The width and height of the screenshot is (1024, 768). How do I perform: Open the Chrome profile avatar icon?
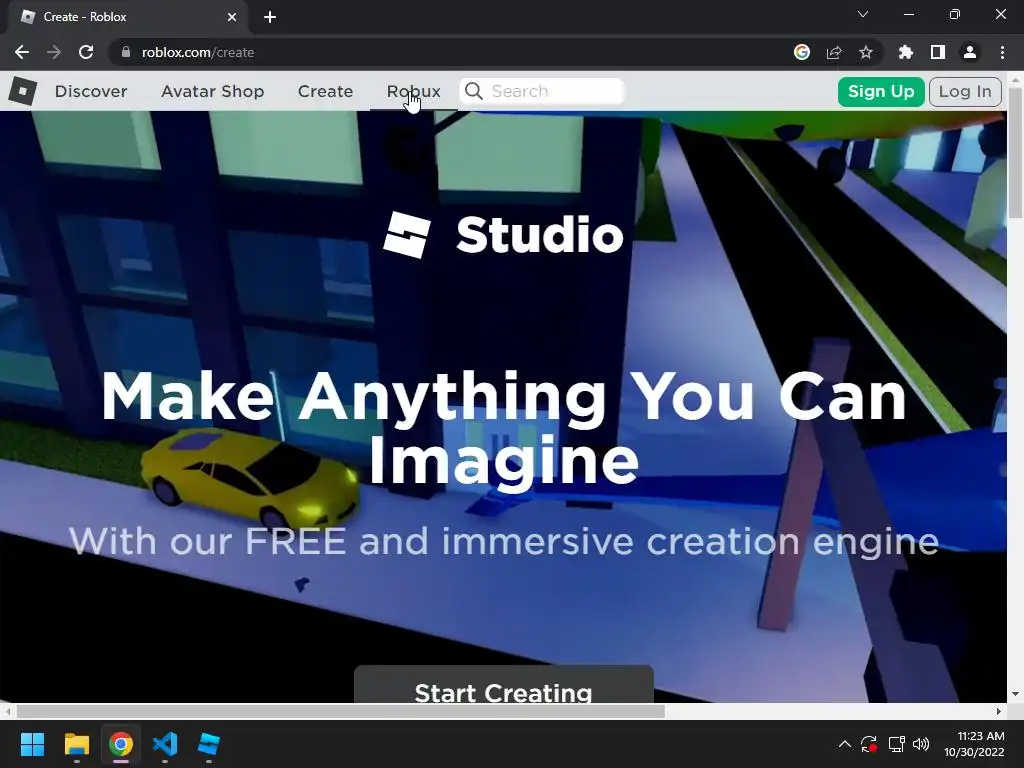[970, 52]
